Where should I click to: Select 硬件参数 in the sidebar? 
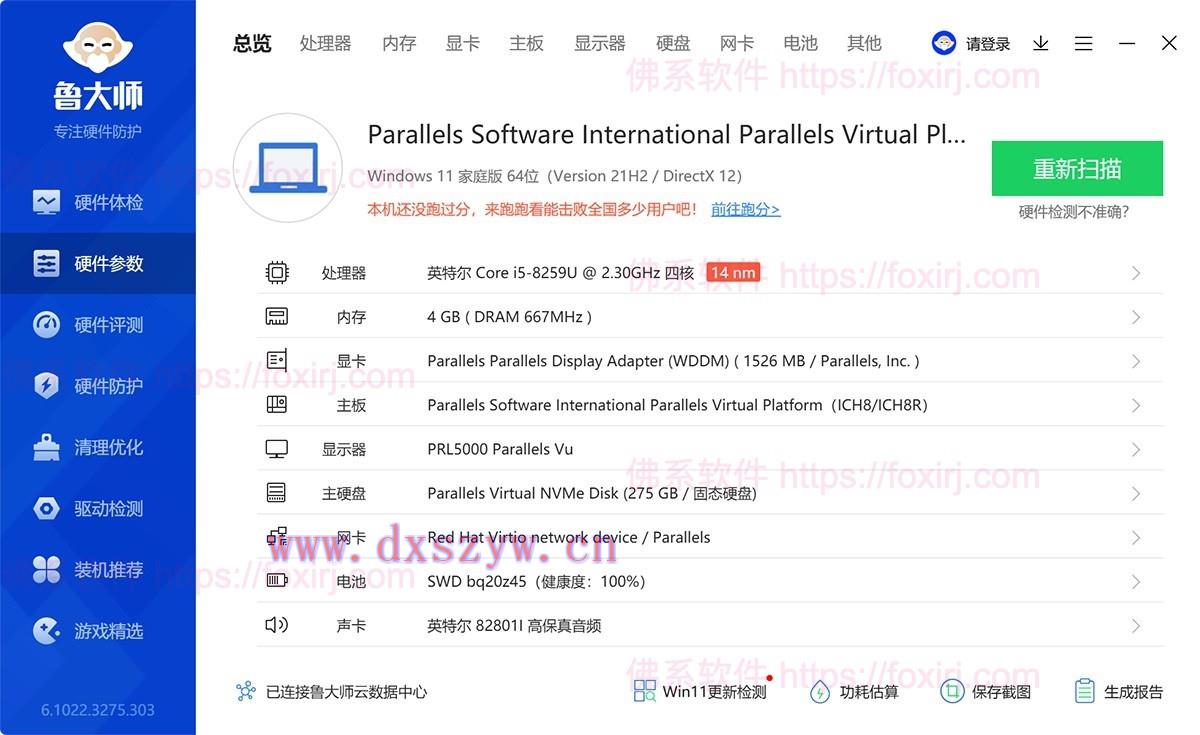(98, 264)
